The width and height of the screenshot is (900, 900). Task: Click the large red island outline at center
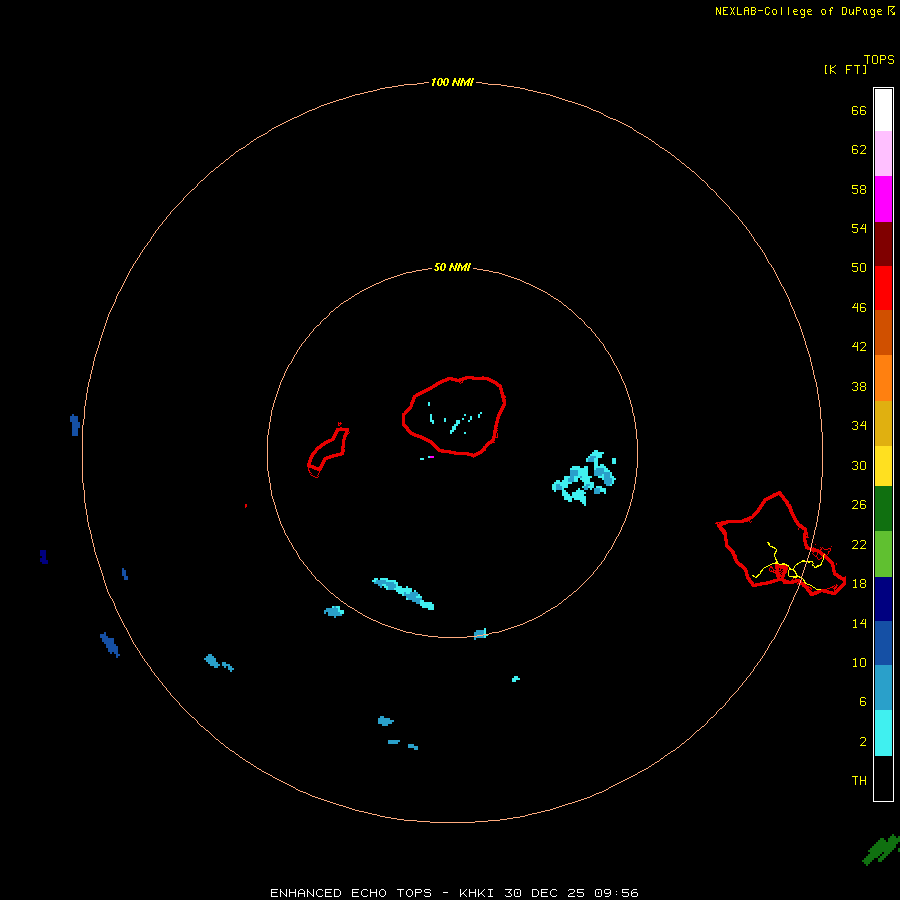click(x=454, y=416)
